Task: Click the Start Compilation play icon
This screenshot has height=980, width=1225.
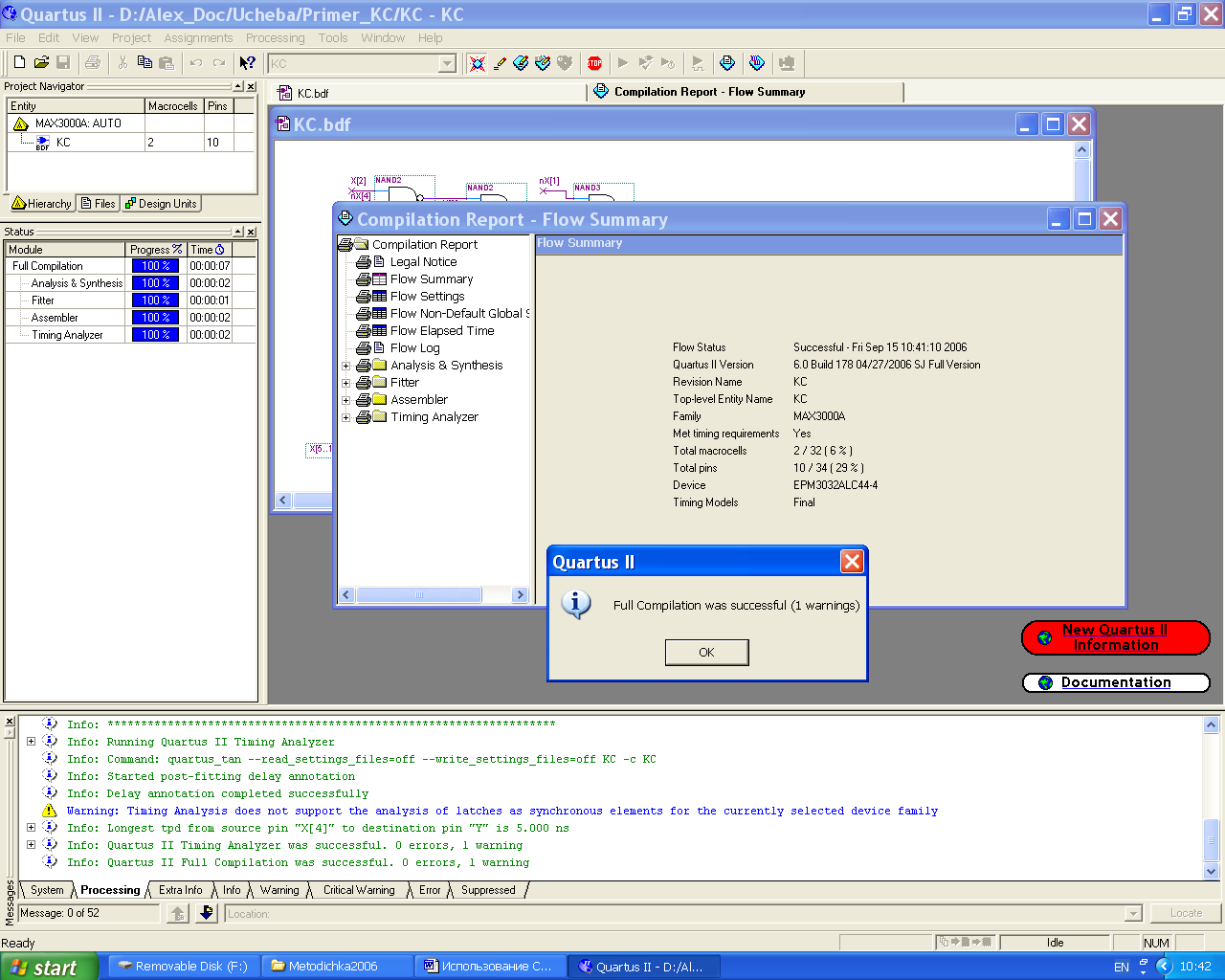Action: pyautogui.click(x=623, y=63)
